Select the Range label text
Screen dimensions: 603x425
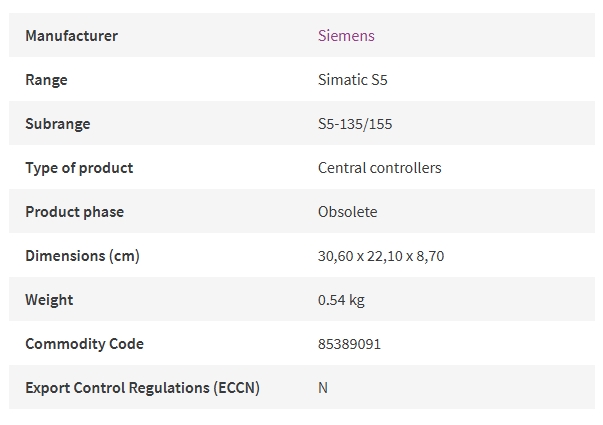[46, 80]
